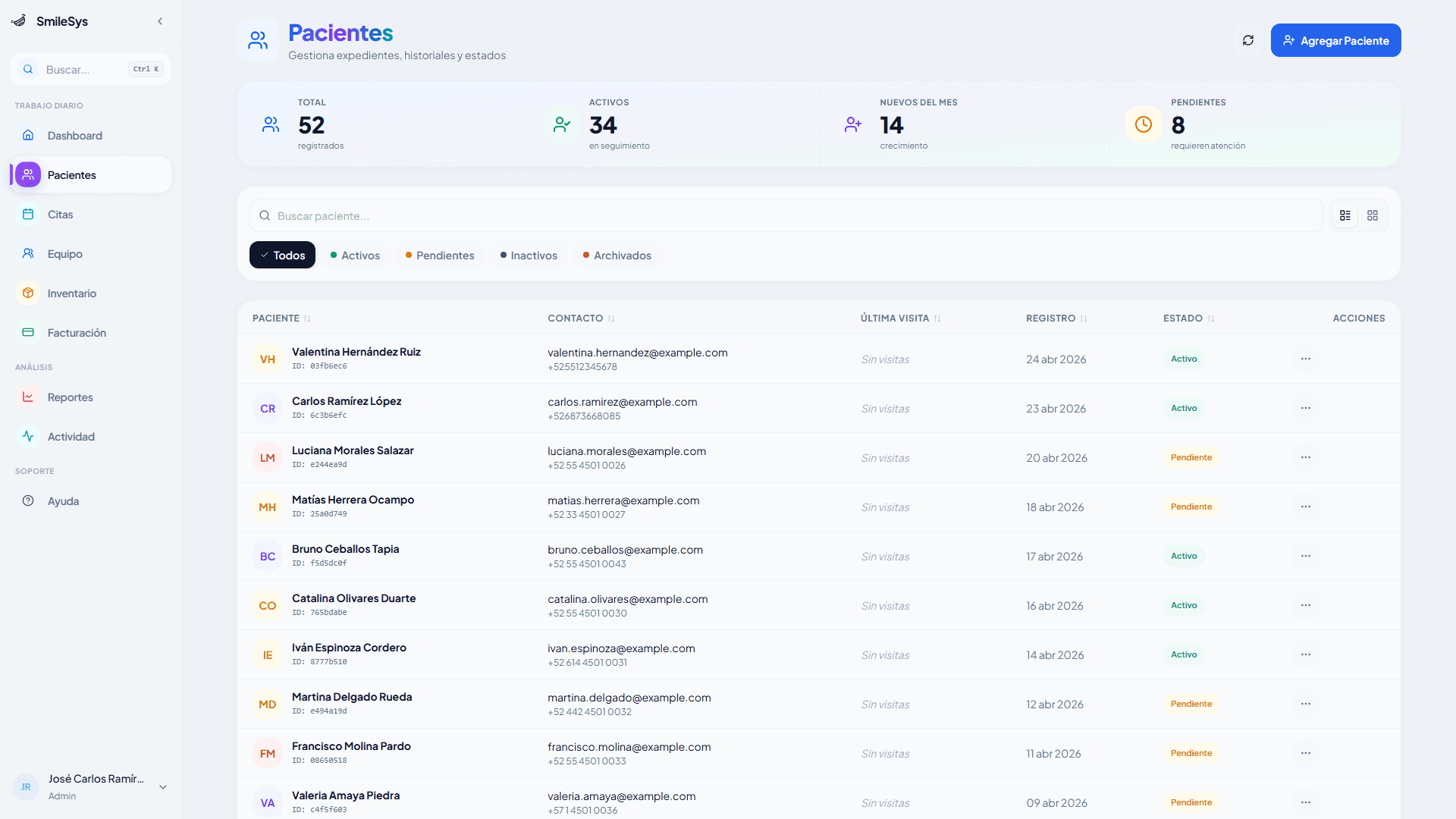1456x819 pixels.
Task: Click the Inventario box icon
Action: click(x=28, y=293)
